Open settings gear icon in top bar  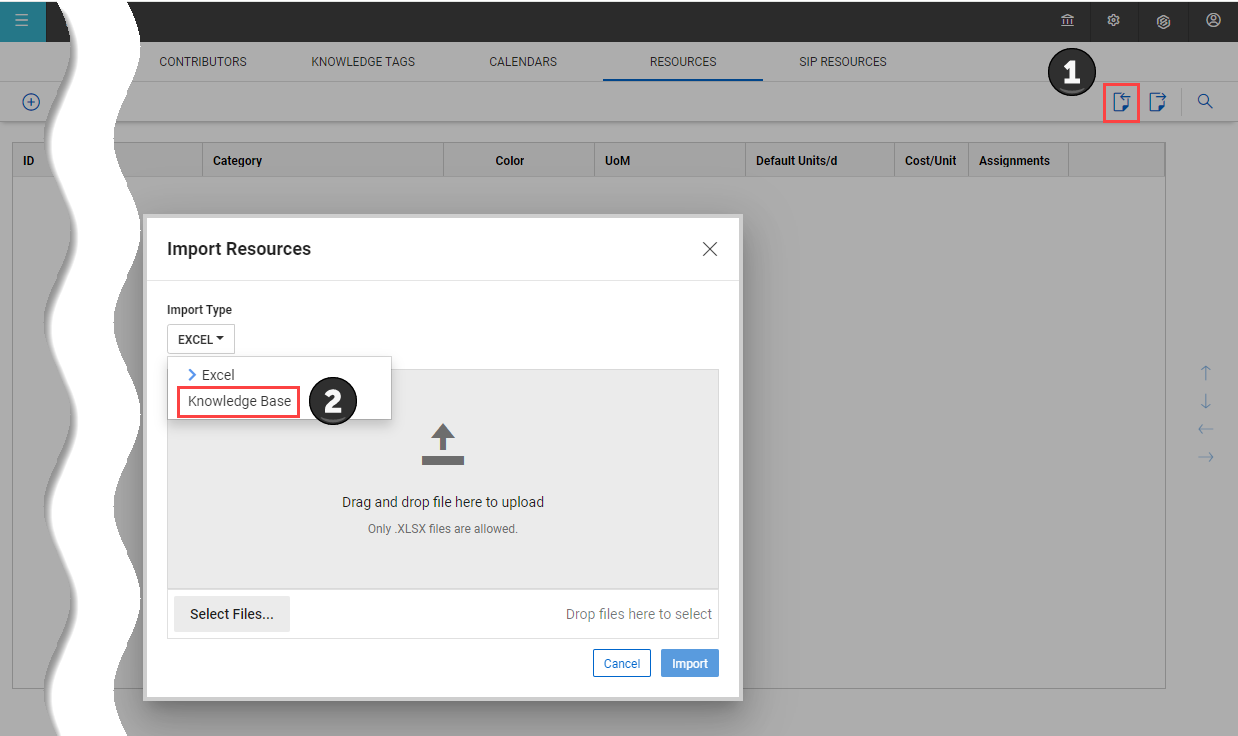click(x=1113, y=20)
